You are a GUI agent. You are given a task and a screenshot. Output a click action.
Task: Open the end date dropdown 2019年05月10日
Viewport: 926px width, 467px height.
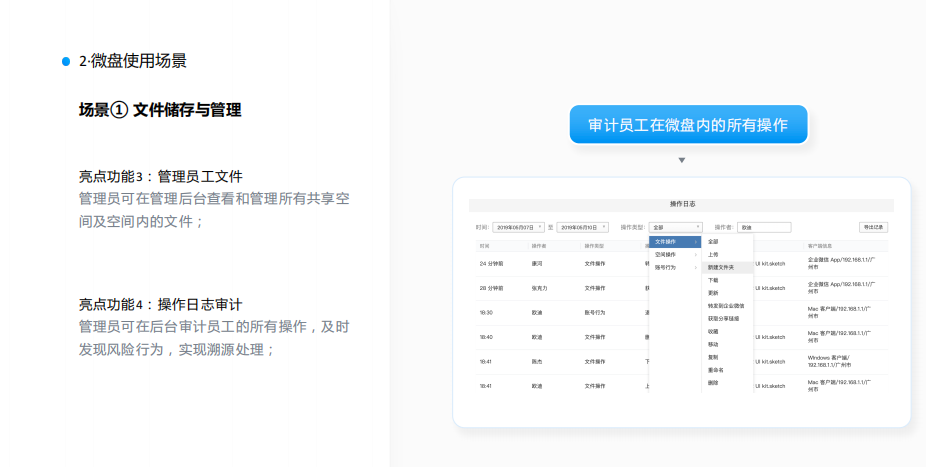582,227
